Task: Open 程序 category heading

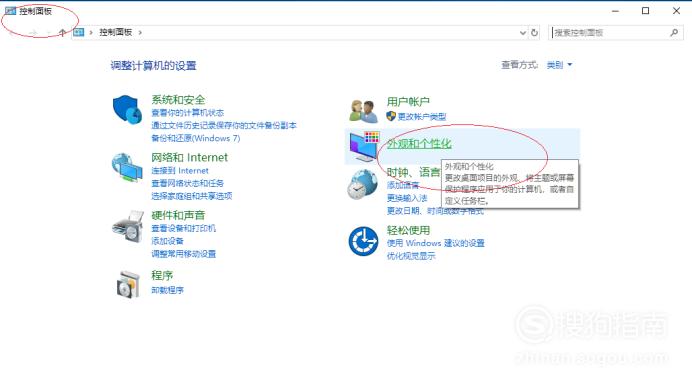Action: [162, 275]
